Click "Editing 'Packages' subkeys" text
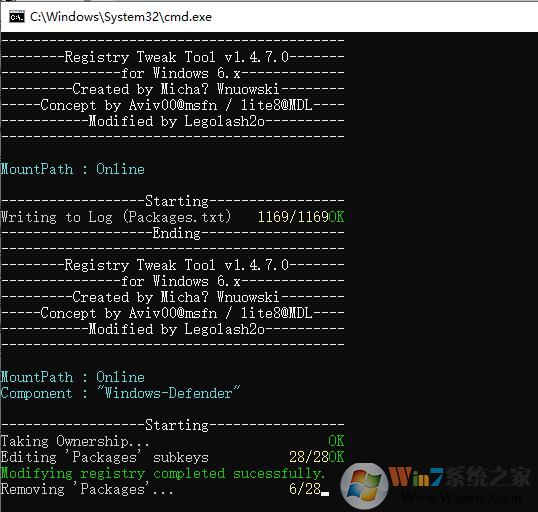Viewport: 538px width, 512px height. click(105, 457)
